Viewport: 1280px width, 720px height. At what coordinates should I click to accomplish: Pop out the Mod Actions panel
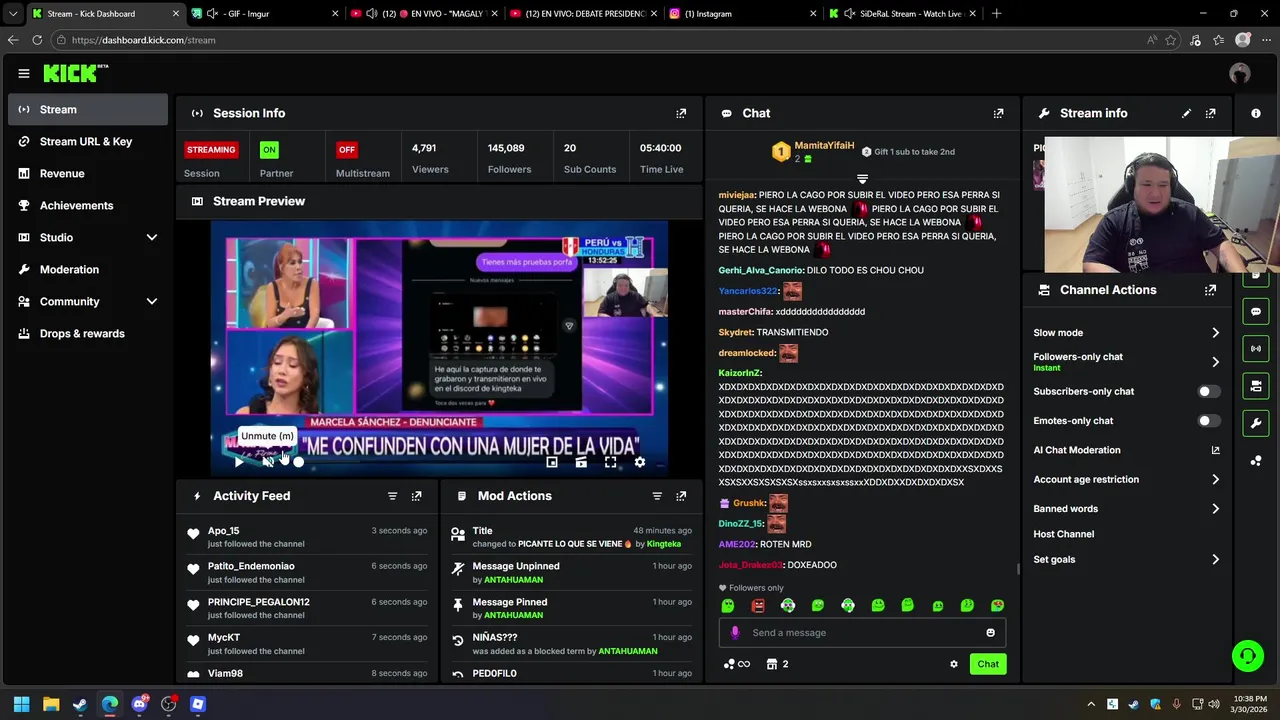point(681,496)
